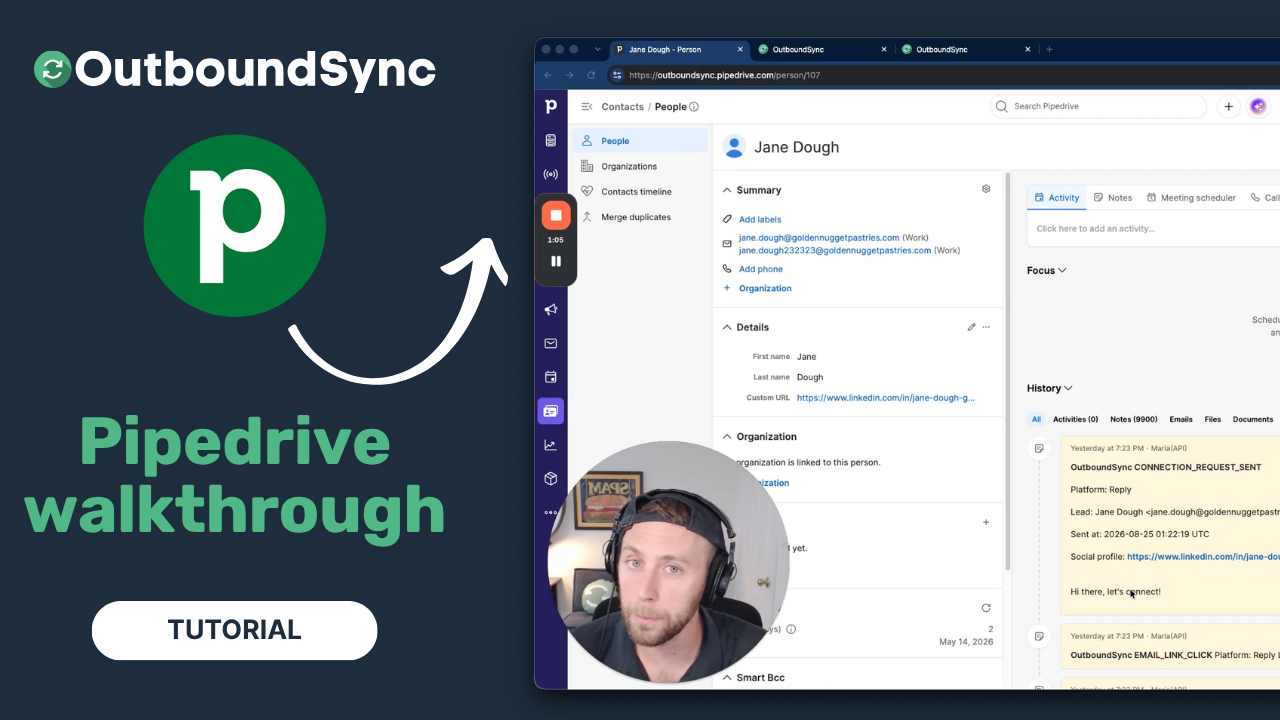The image size is (1280, 720).
Task: Click the info icon next to People
Action: [694, 107]
